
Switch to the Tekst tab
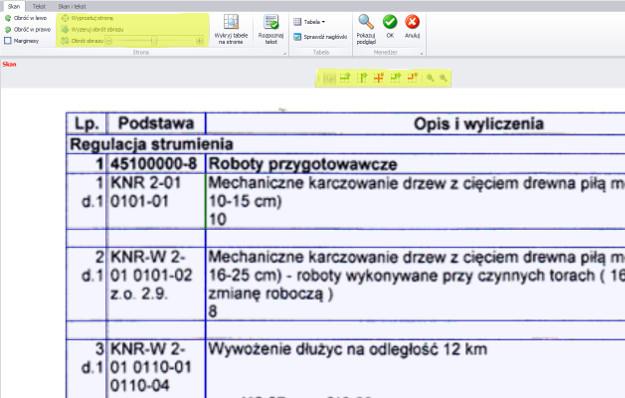[x=39, y=6]
